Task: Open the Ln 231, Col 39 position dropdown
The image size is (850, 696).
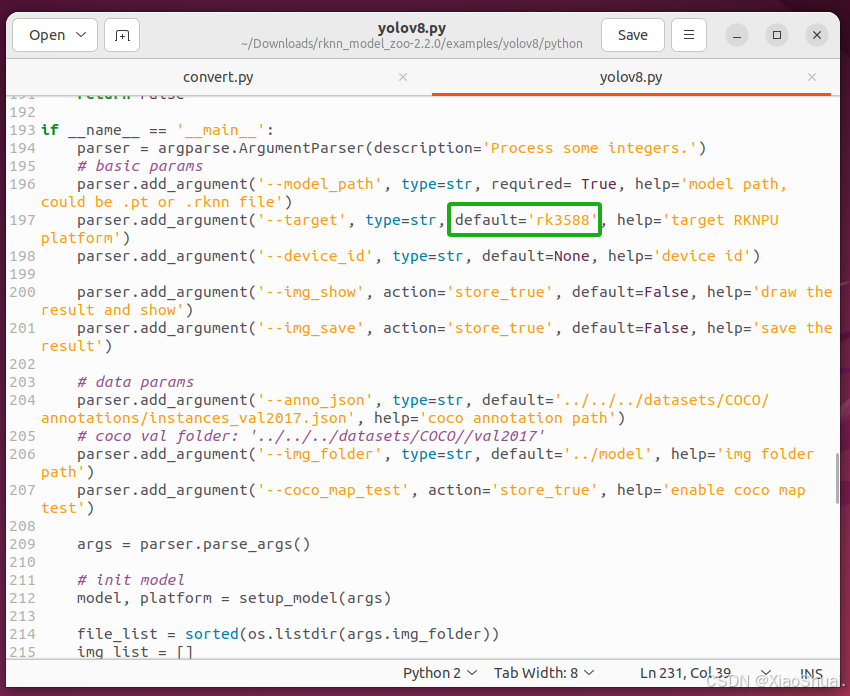Action: coord(705,673)
